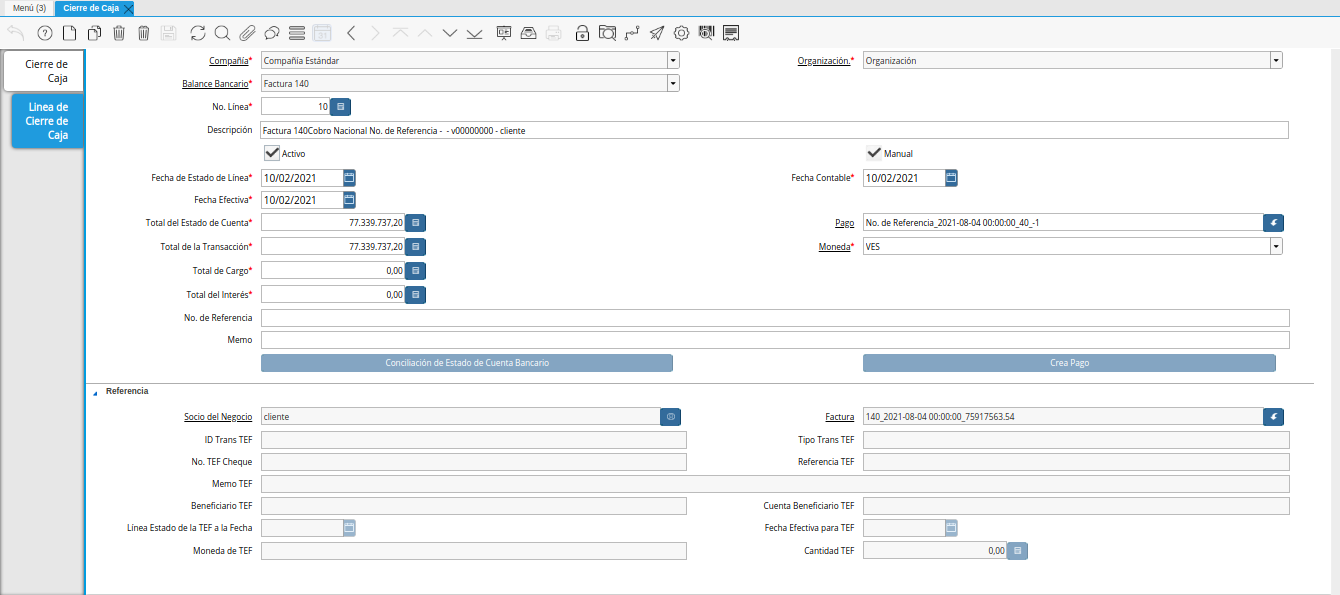This screenshot has width=1340, height=595.
Task: Expand the Compañía dropdown
Action: pyautogui.click(x=672, y=60)
